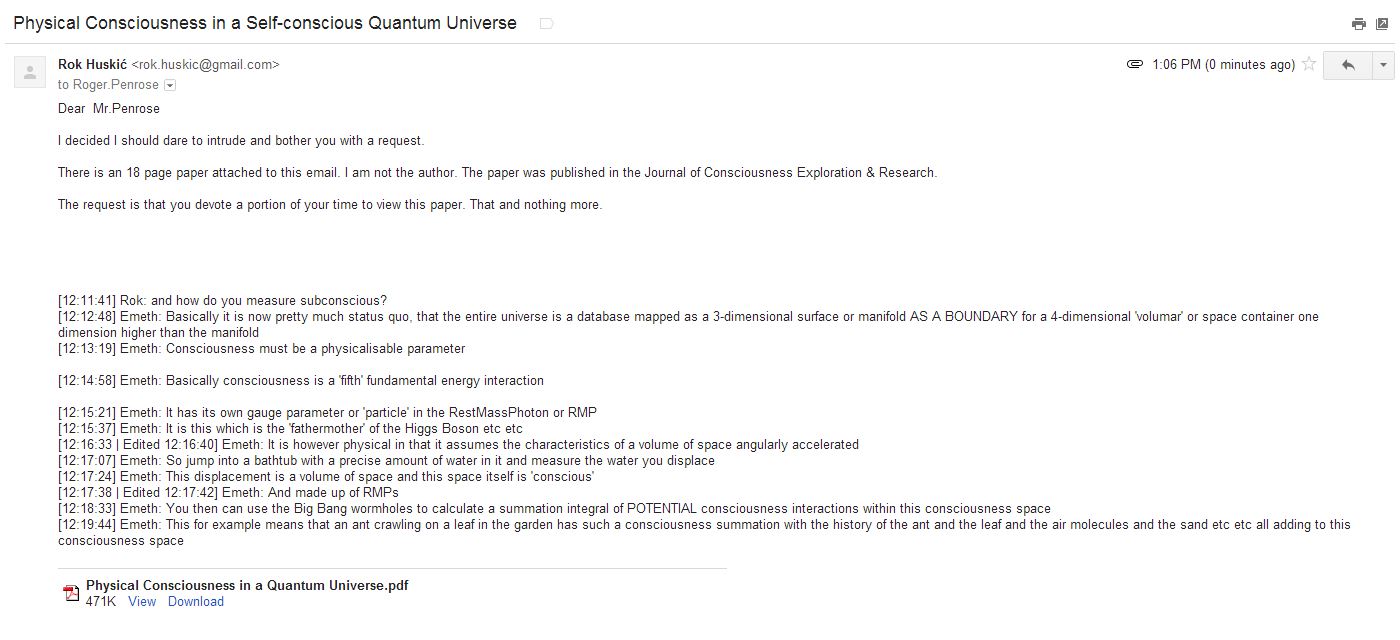Click the email subject title
1400x640 pixels.
[265, 22]
